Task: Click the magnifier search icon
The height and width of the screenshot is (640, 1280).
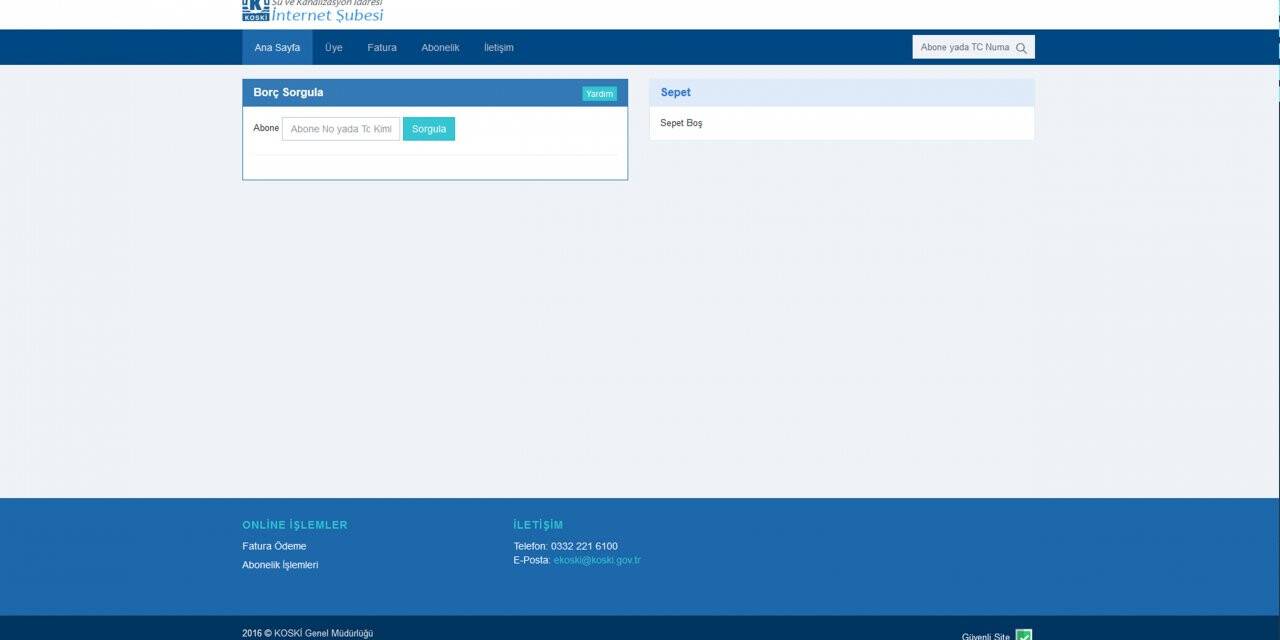Action: click(x=1021, y=48)
